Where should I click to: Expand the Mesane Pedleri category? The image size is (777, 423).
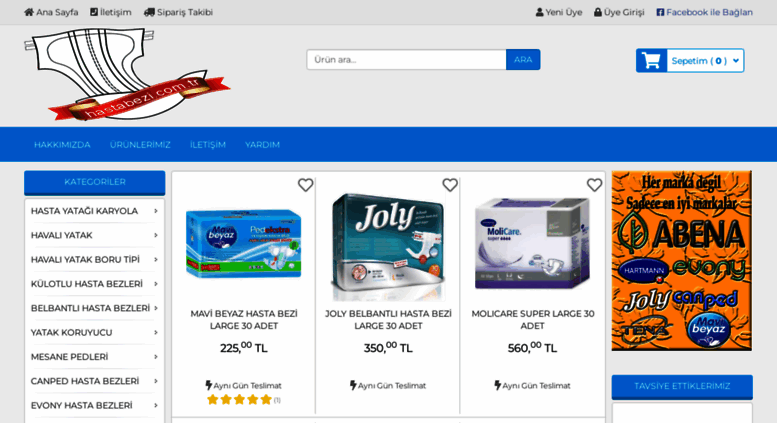[x=94, y=357]
